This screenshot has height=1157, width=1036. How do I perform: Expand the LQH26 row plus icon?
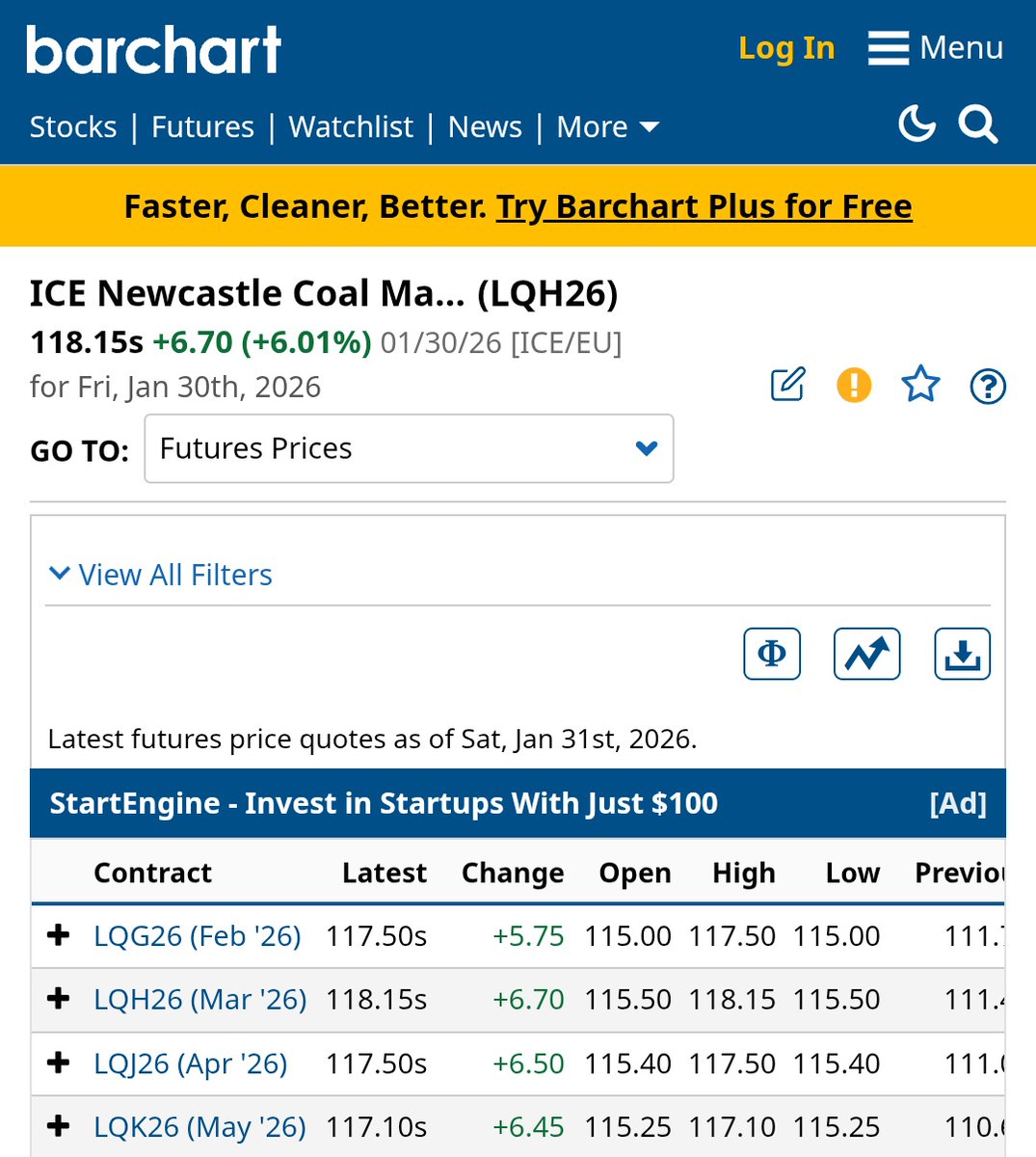(x=59, y=998)
